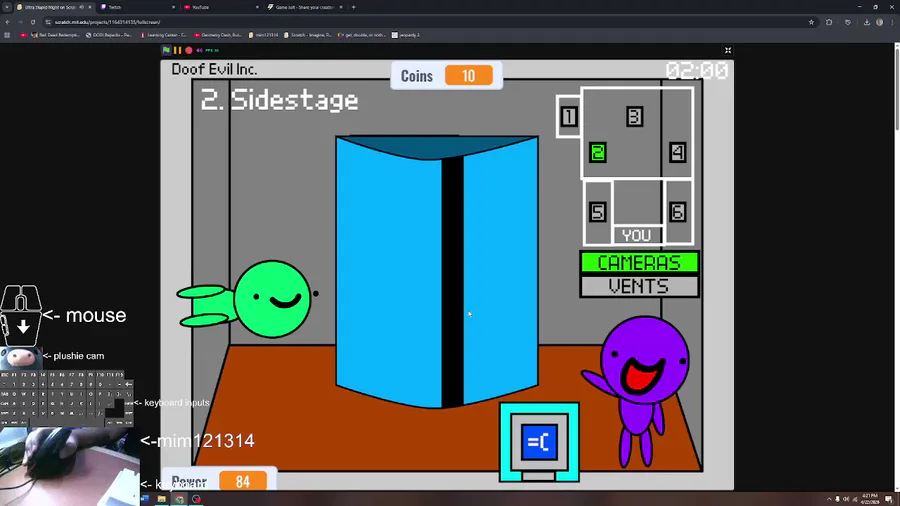Switch to the Game Jolt browser tab
The width and height of the screenshot is (900, 506).
(x=305, y=7)
